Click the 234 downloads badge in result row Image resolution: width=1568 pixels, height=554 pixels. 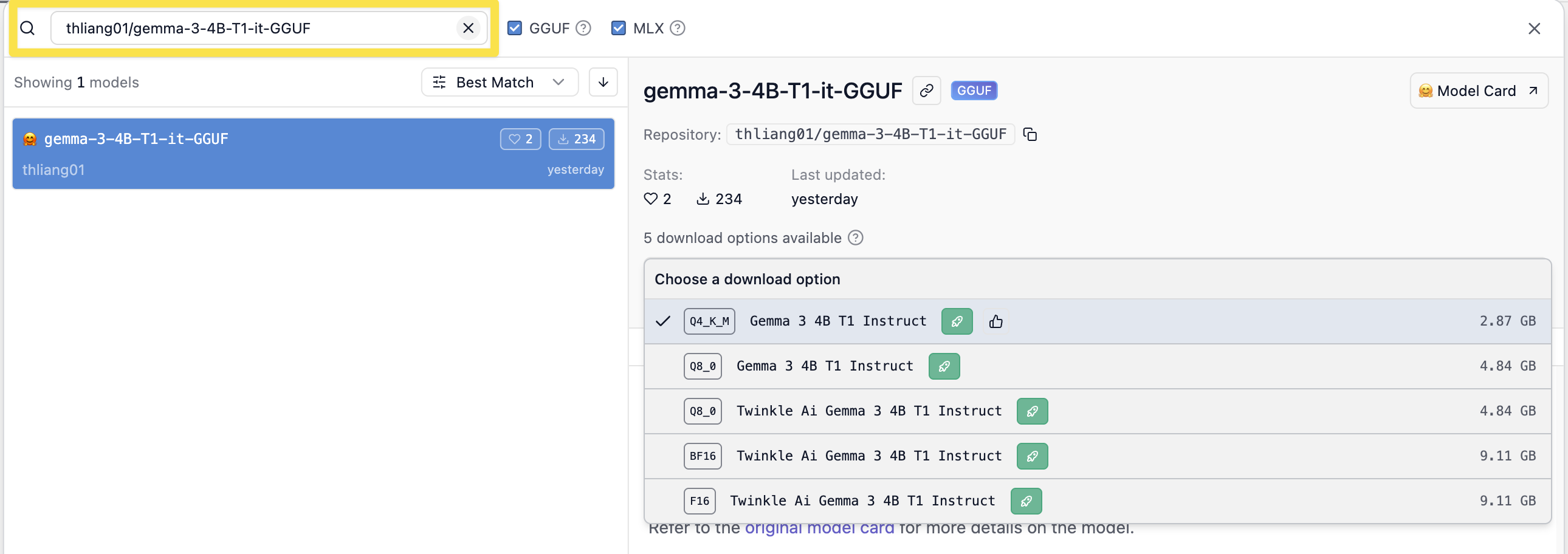[576, 139]
